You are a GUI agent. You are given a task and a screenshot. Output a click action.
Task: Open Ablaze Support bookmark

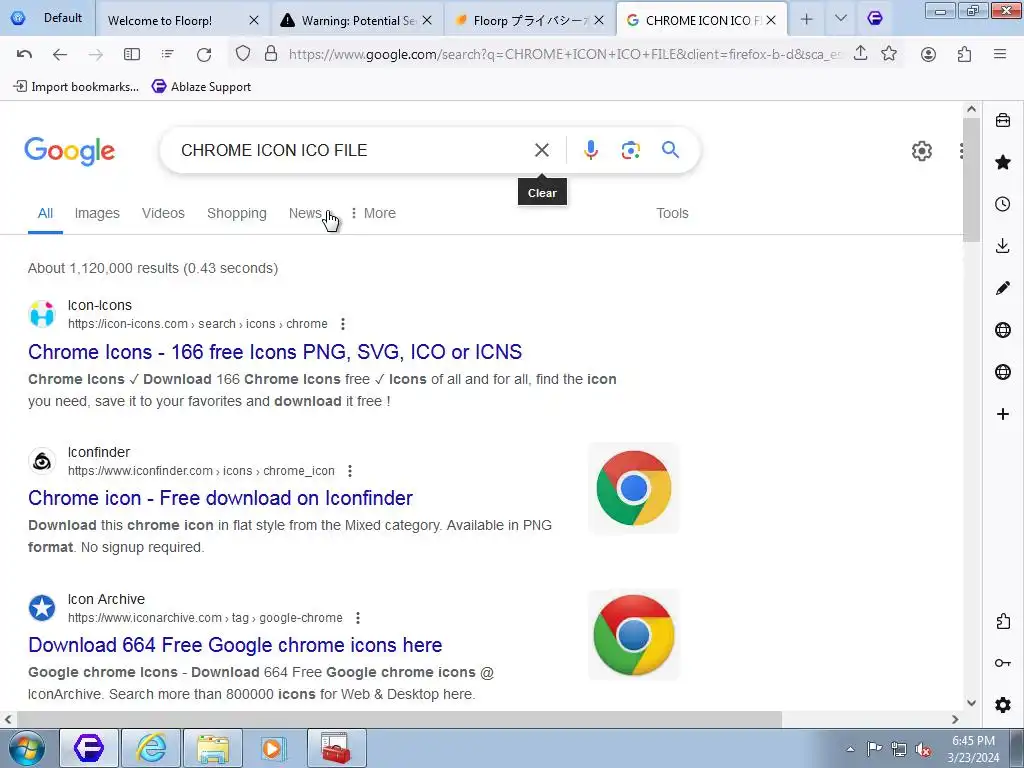[201, 86]
